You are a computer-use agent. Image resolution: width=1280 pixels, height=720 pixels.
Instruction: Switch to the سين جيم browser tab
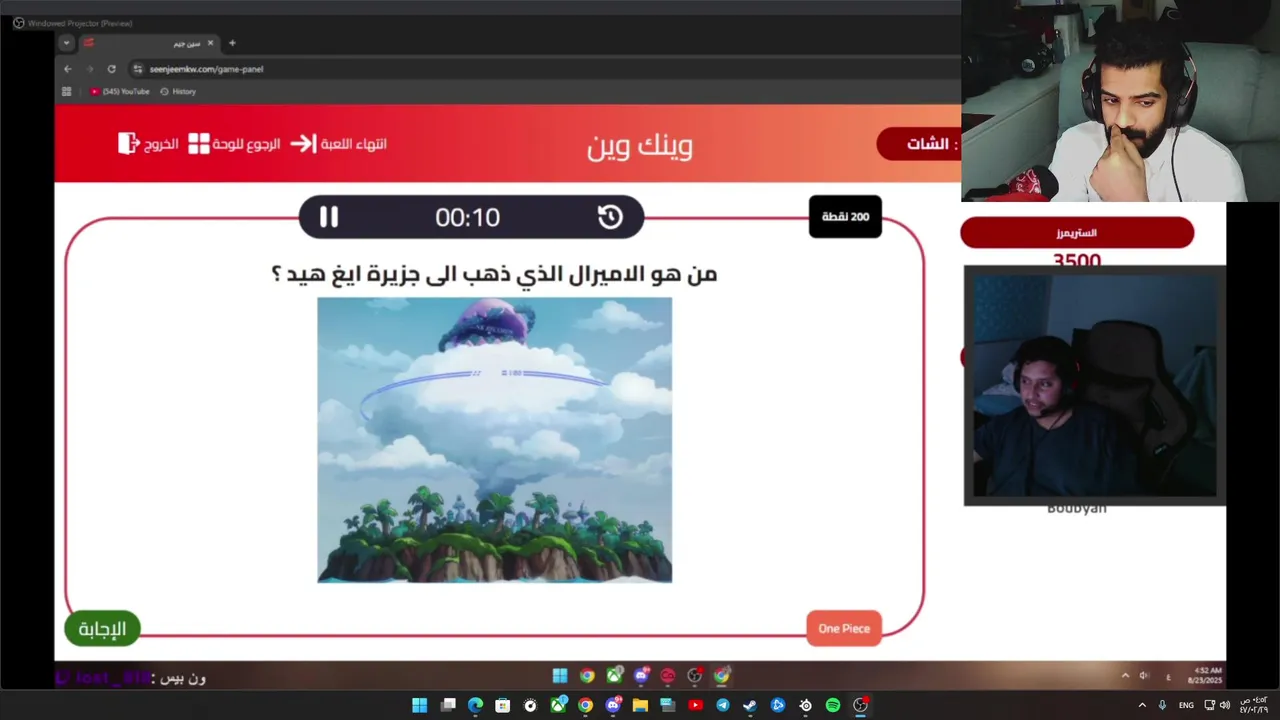pos(148,43)
